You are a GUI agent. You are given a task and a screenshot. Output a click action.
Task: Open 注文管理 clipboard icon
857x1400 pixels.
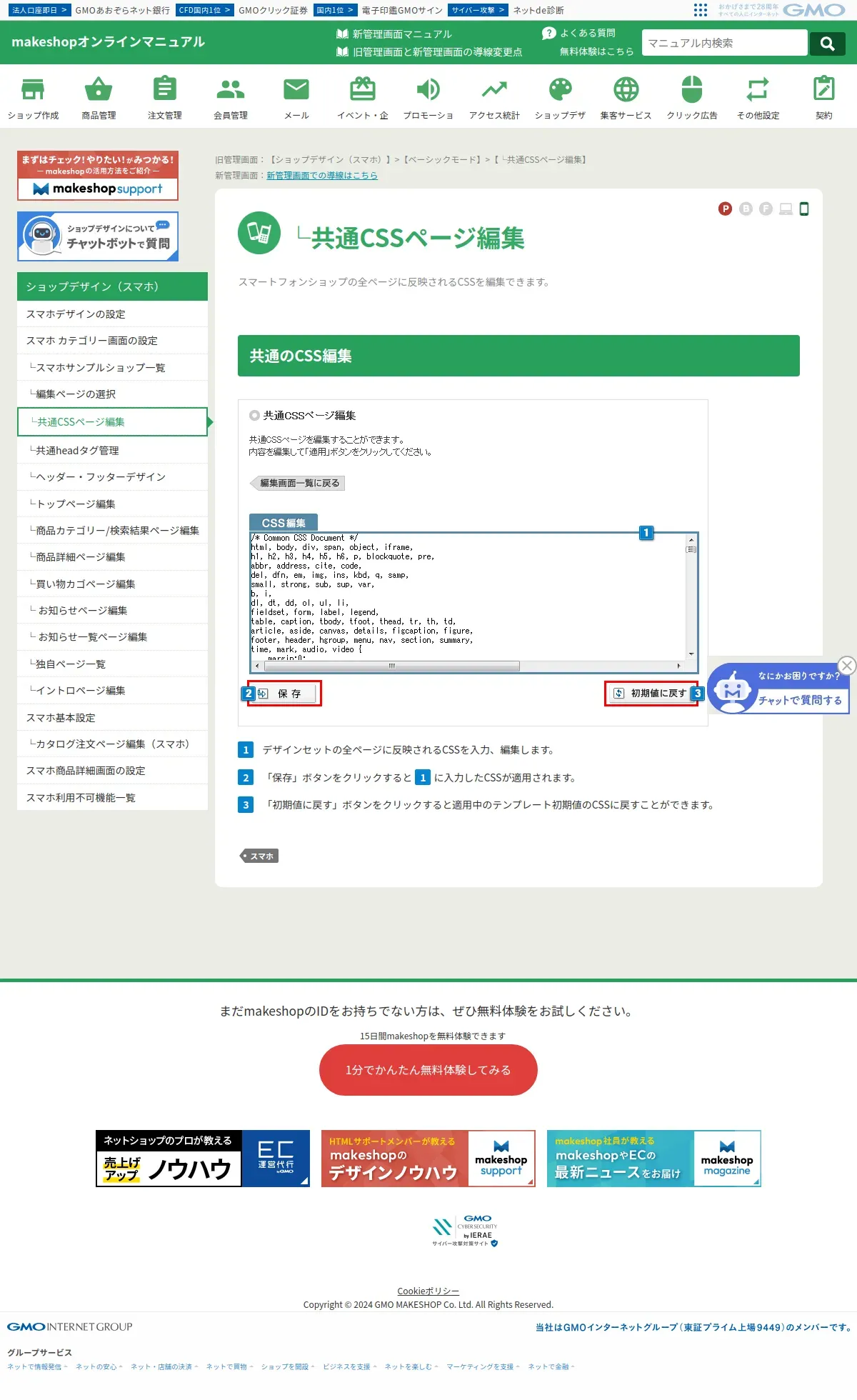click(164, 97)
